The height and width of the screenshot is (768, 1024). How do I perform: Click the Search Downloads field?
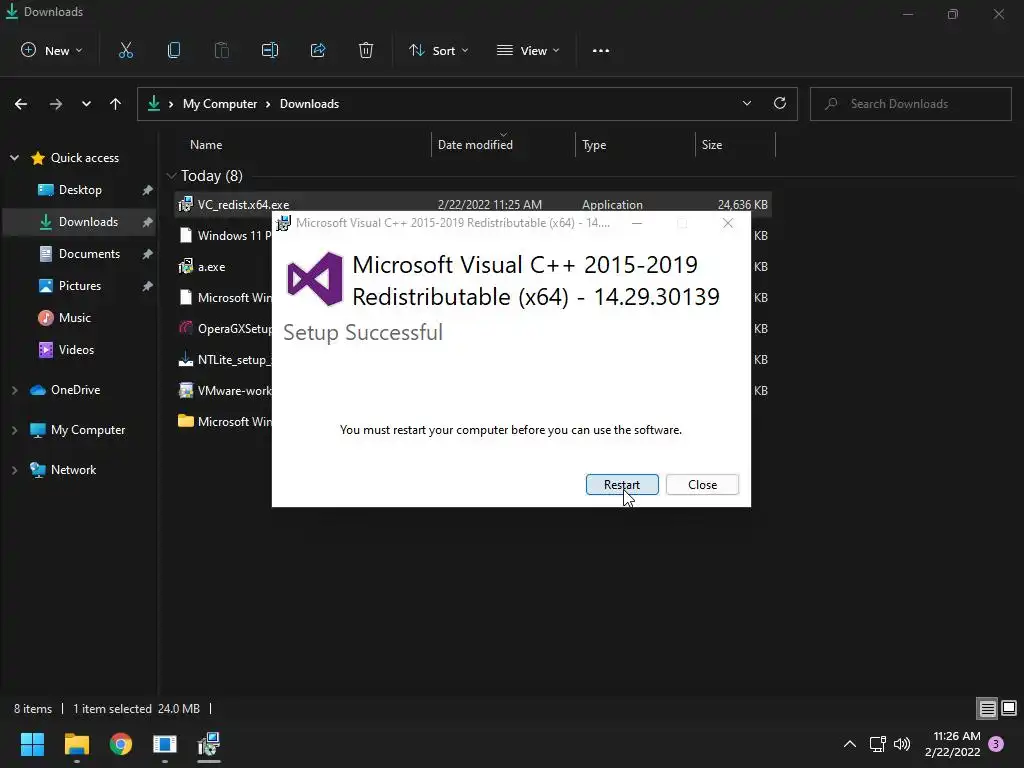tap(910, 104)
